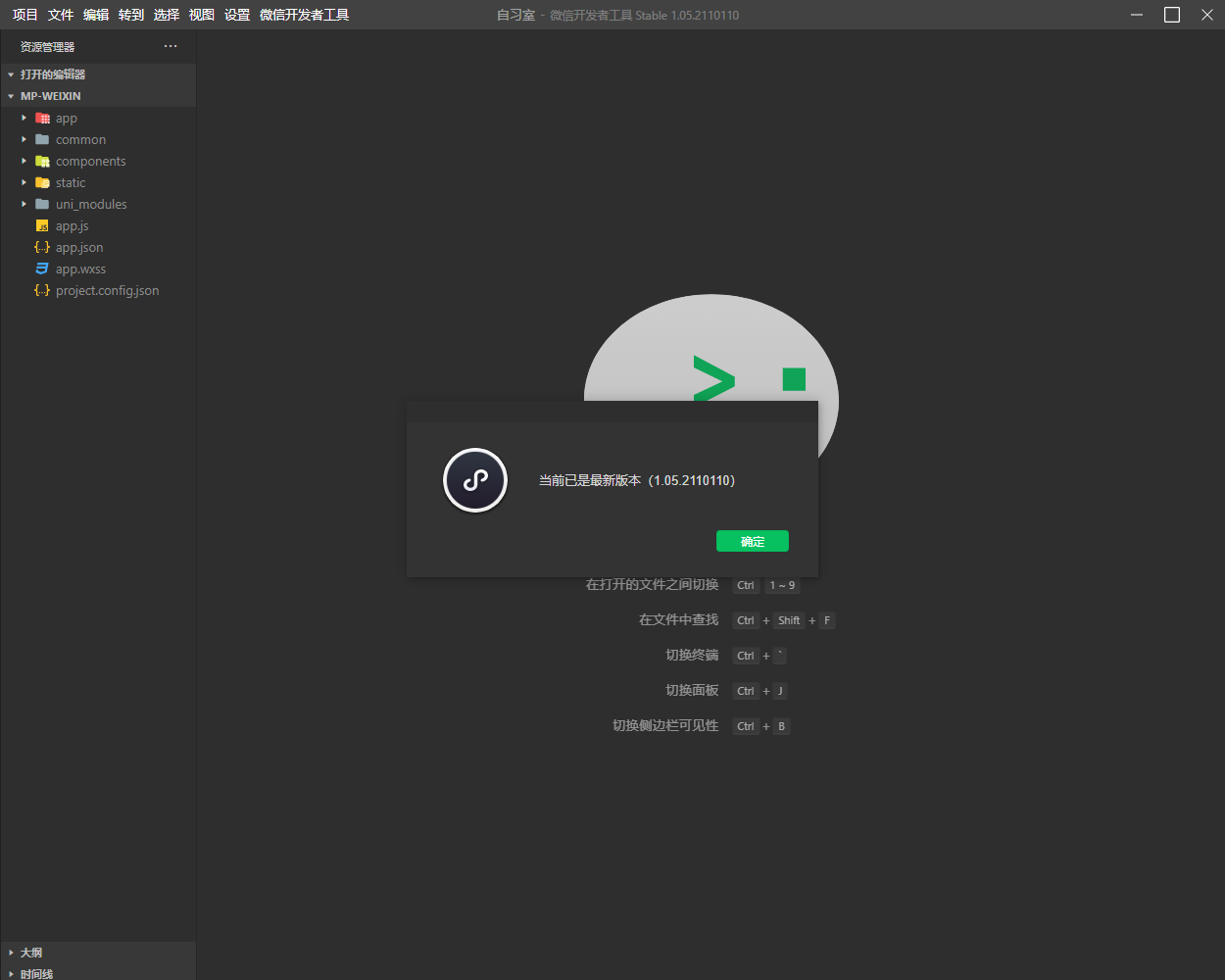
Task: Close the developer tools window
Action: click(x=1207, y=15)
